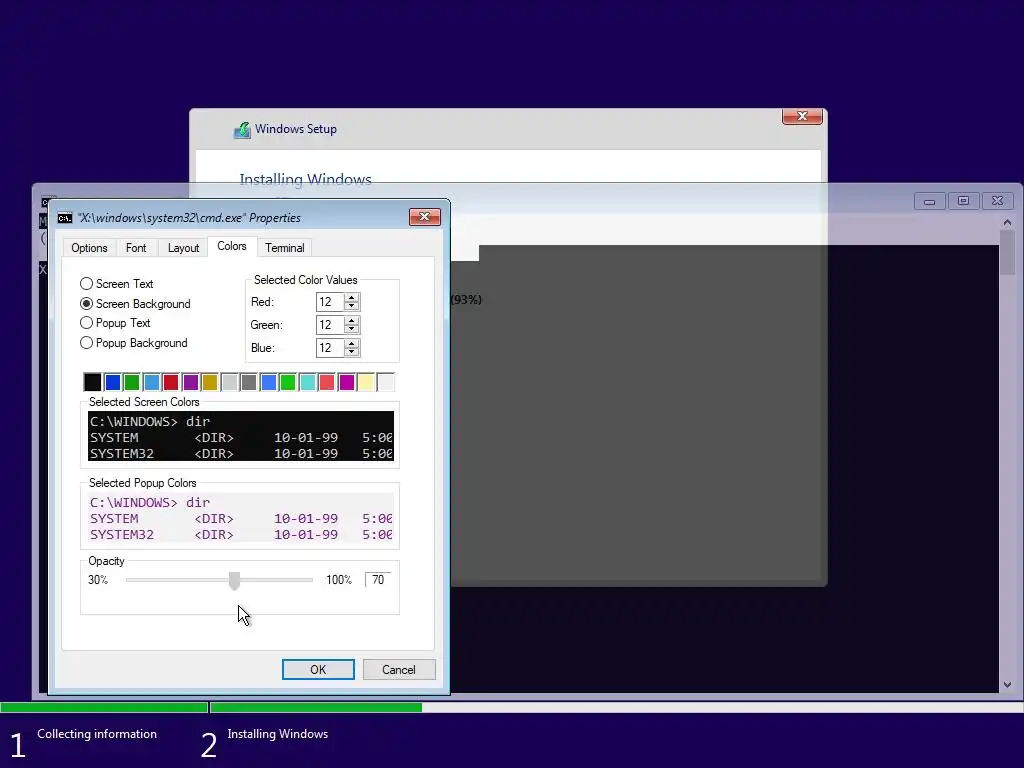
Task: Confirm properties with the OK button
Action: [318, 669]
